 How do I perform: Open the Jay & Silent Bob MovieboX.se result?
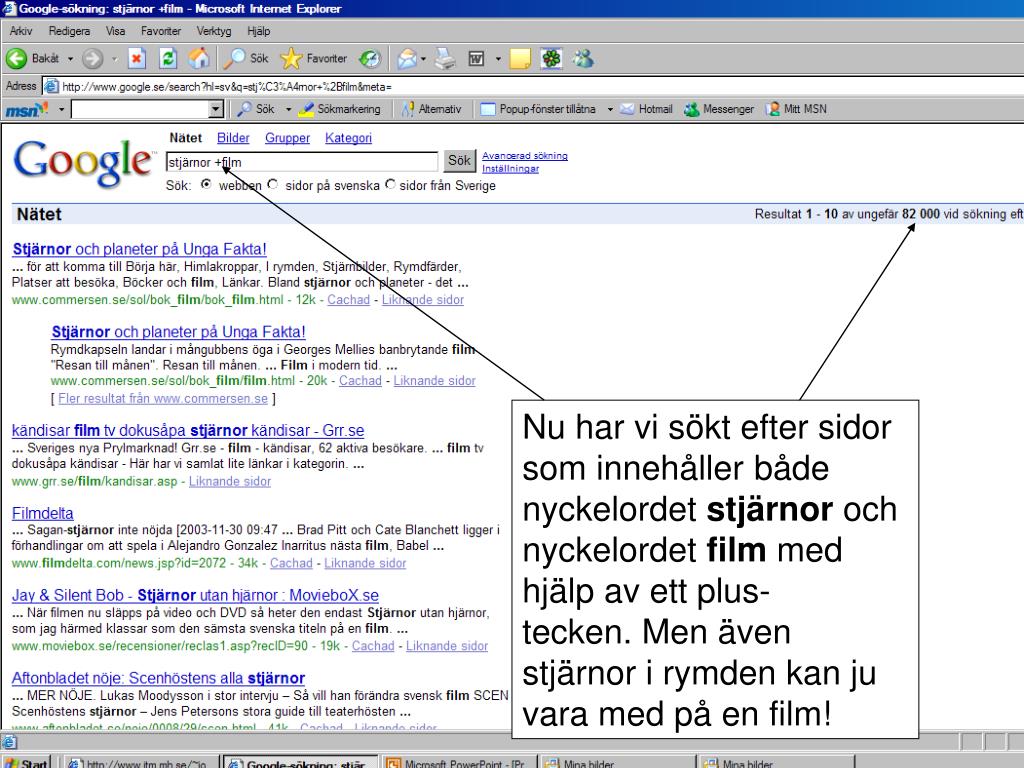195,596
